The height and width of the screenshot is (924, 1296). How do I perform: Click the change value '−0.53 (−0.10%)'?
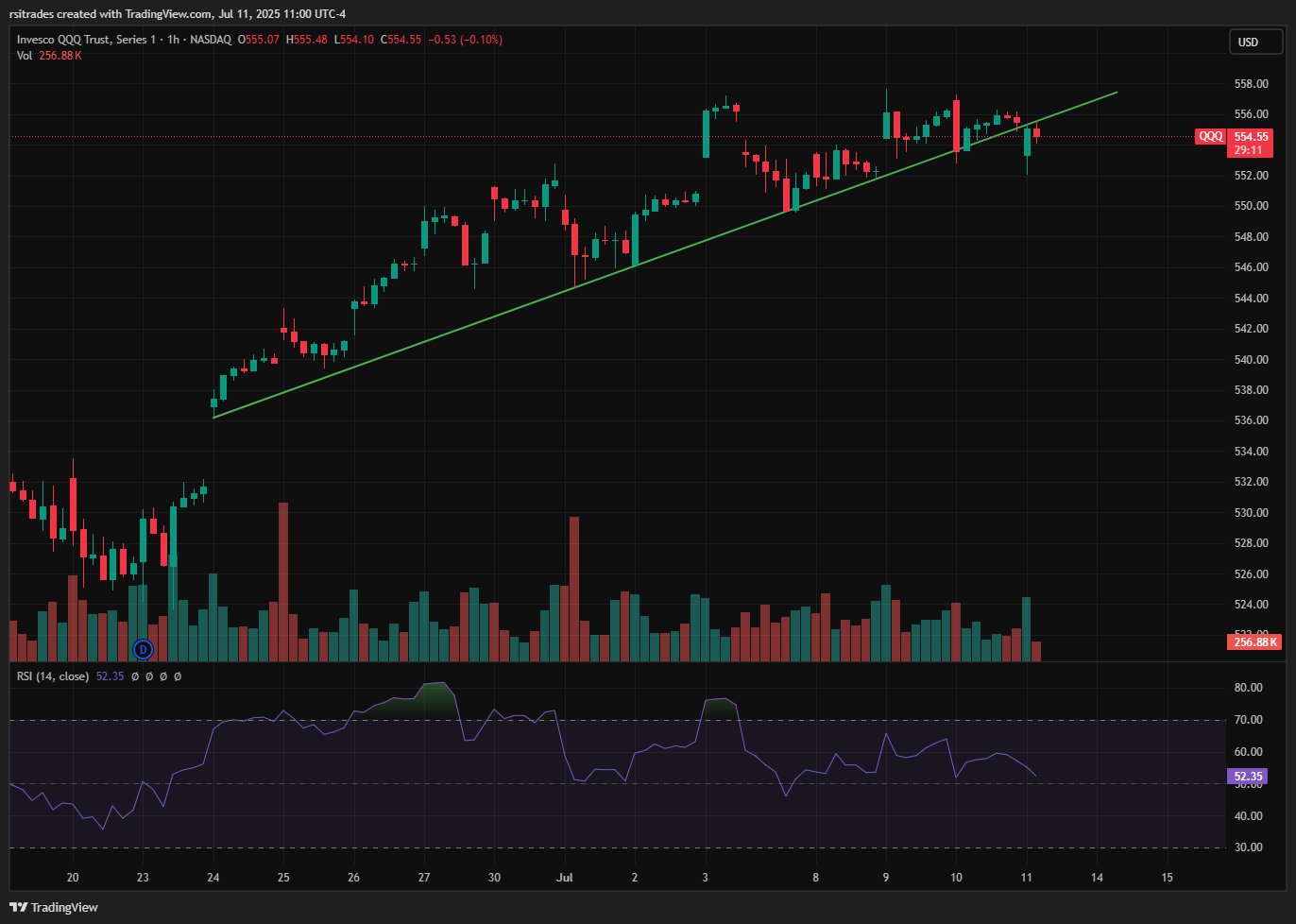pyautogui.click(x=465, y=40)
